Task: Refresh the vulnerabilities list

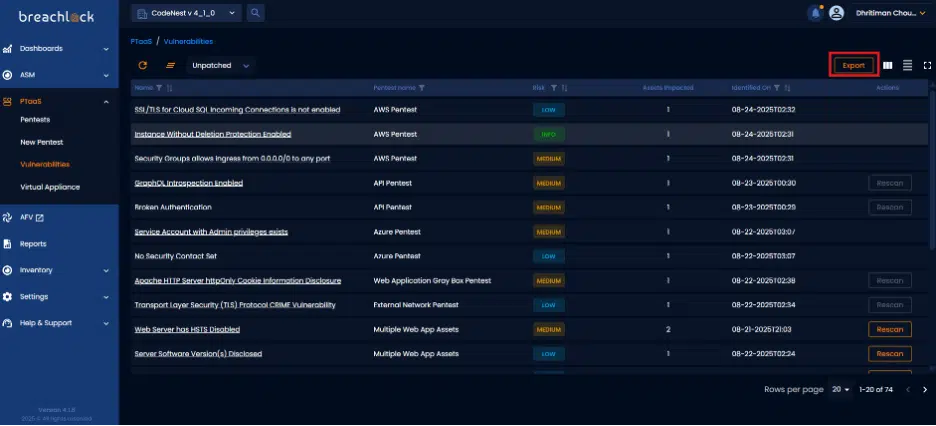Action: pyautogui.click(x=143, y=66)
